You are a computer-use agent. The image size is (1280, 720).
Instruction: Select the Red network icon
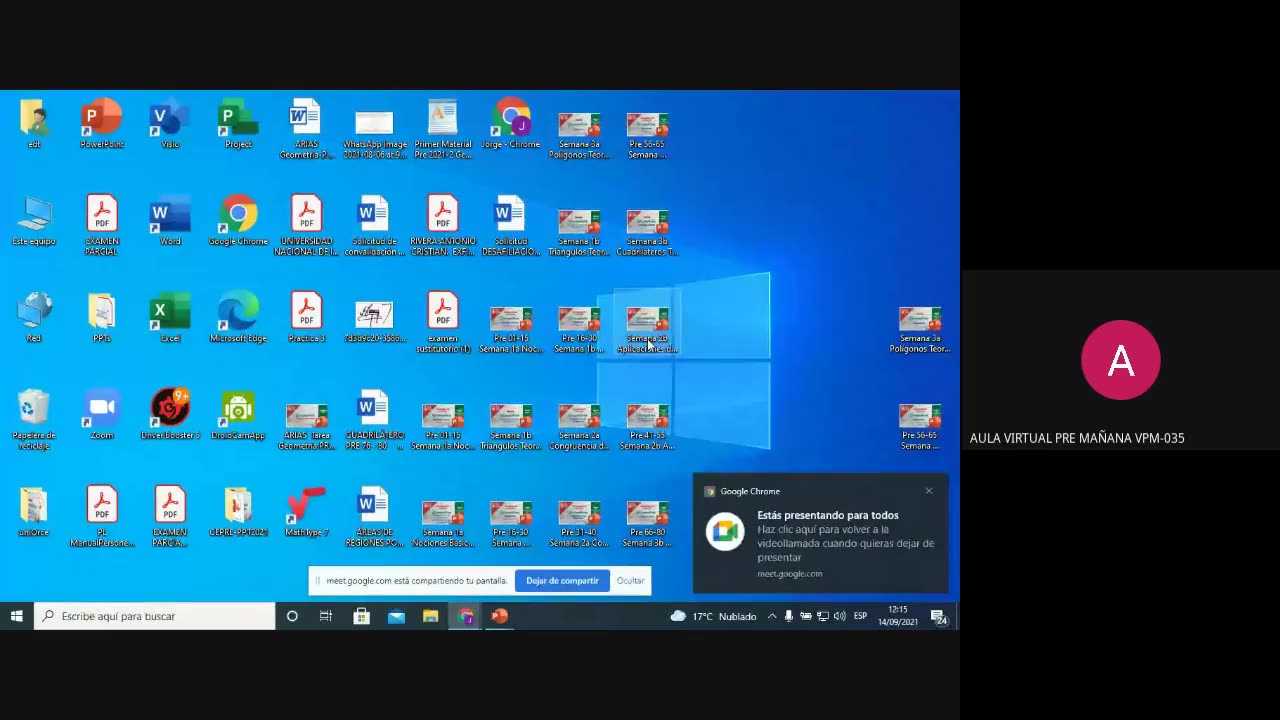[x=34, y=318]
